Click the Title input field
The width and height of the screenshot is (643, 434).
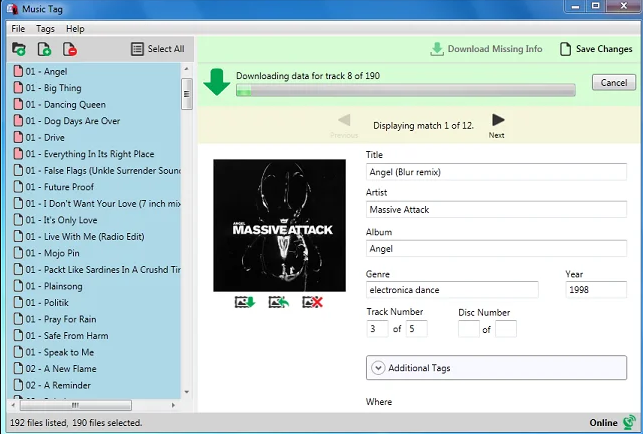point(496,172)
